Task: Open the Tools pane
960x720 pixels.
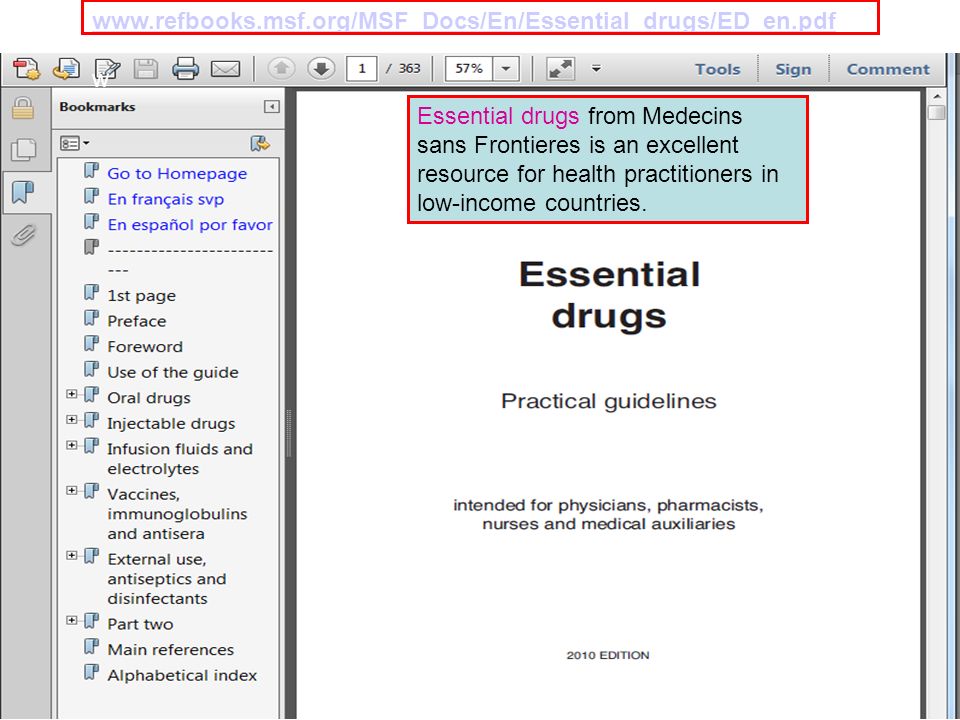Action: point(718,69)
